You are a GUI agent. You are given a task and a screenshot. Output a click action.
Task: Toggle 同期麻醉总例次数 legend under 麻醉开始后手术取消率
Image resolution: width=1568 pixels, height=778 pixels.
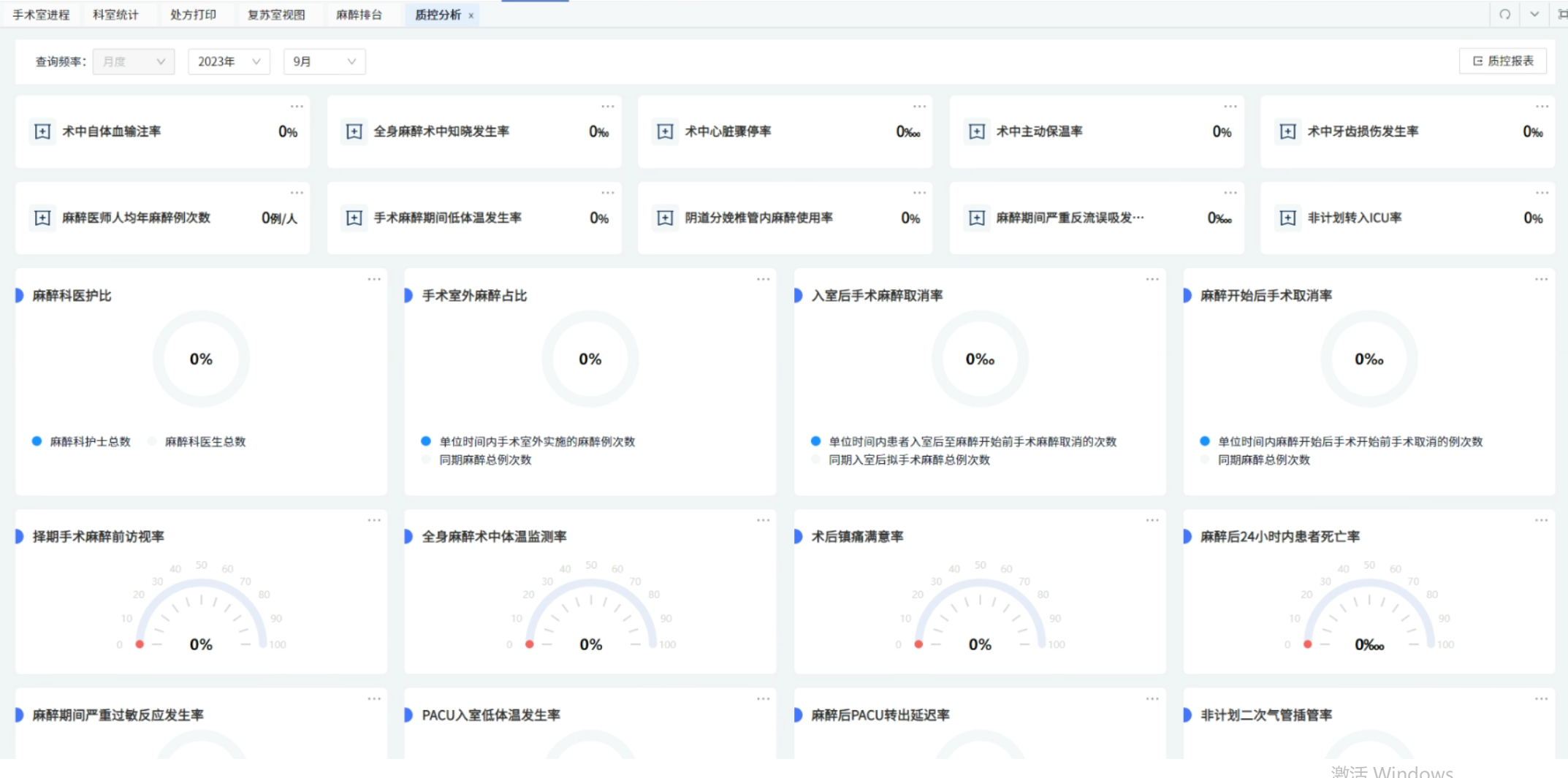pos(1255,459)
